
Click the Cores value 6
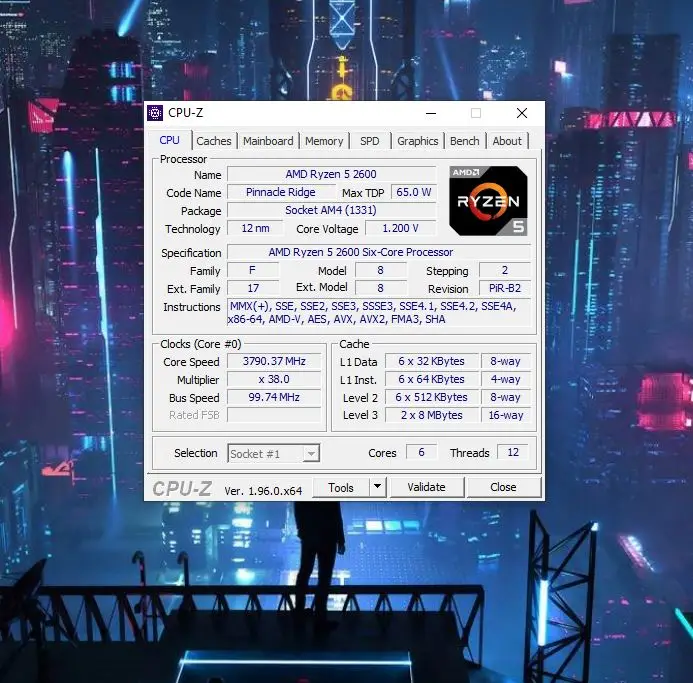pyautogui.click(x=421, y=452)
